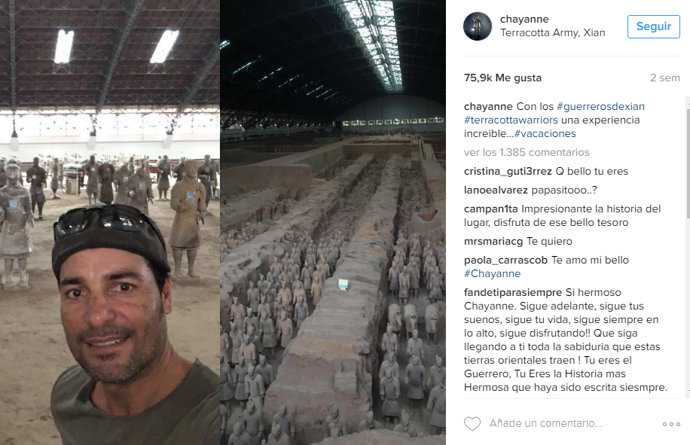Open the chayanne username in the header
The height and width of the screenshot is (445, 690).
tap(524, 19)
